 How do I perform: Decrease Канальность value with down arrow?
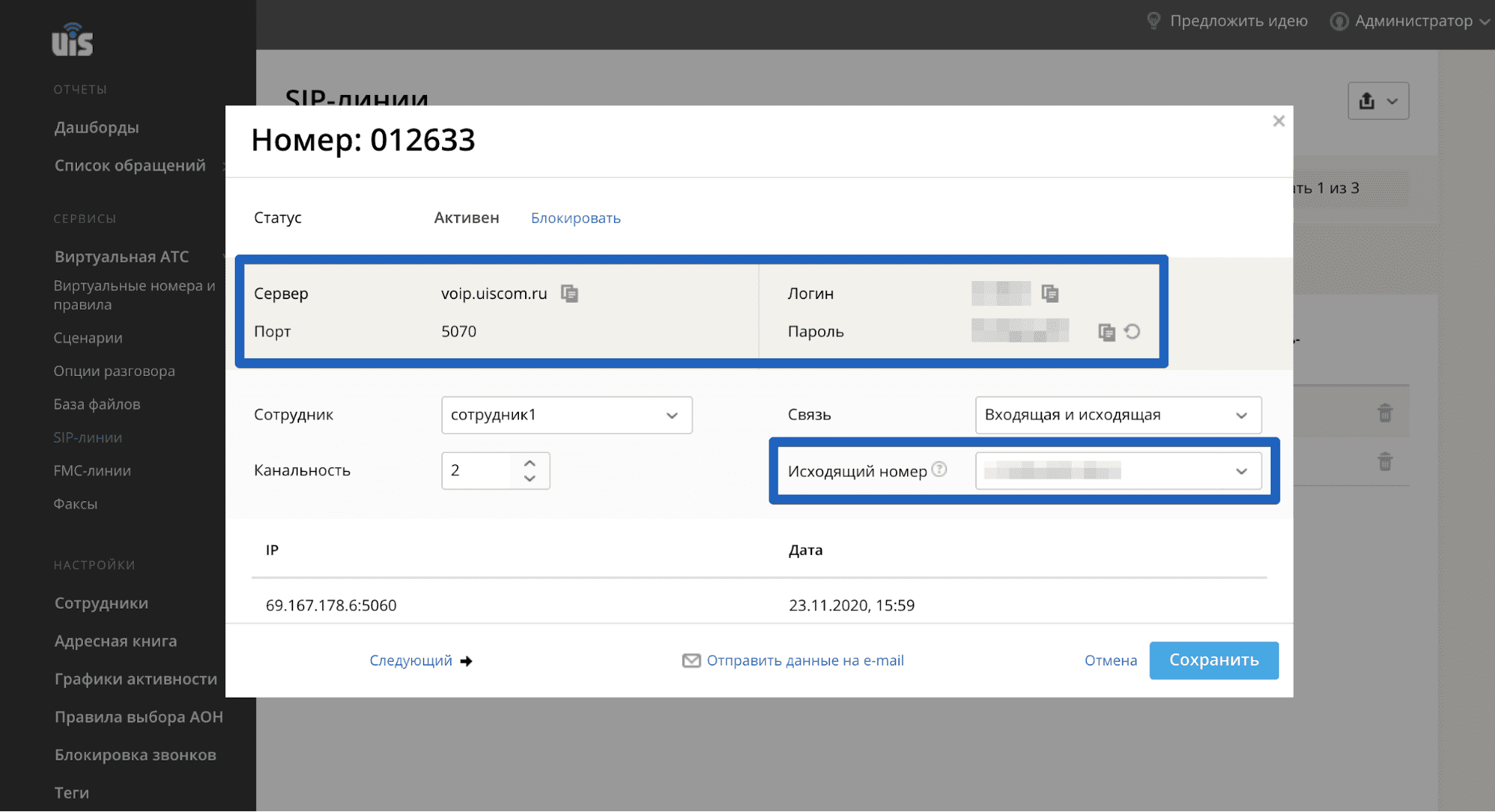point(529,479)
